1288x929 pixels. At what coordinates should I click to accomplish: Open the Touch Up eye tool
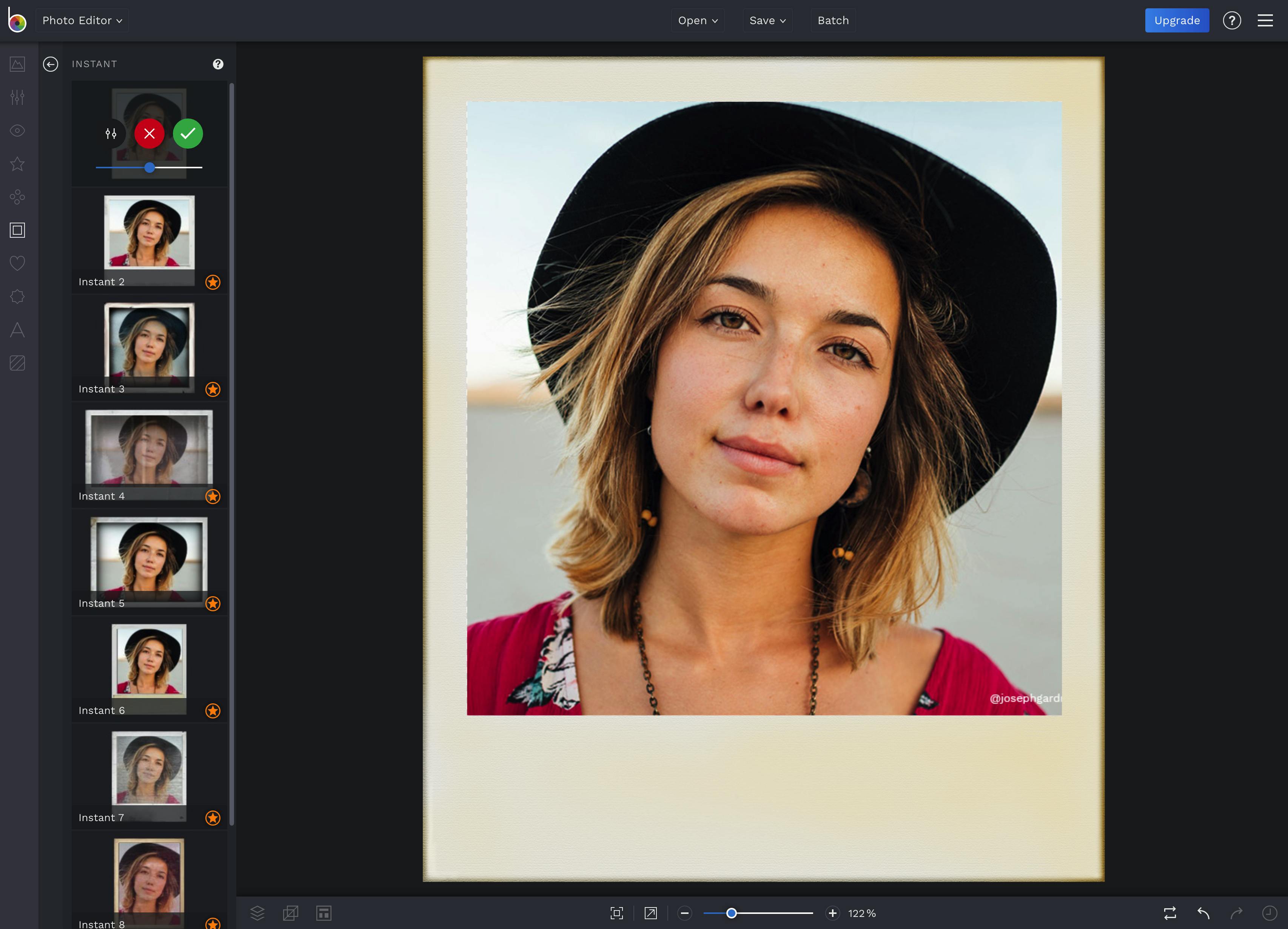click(18, 131)
